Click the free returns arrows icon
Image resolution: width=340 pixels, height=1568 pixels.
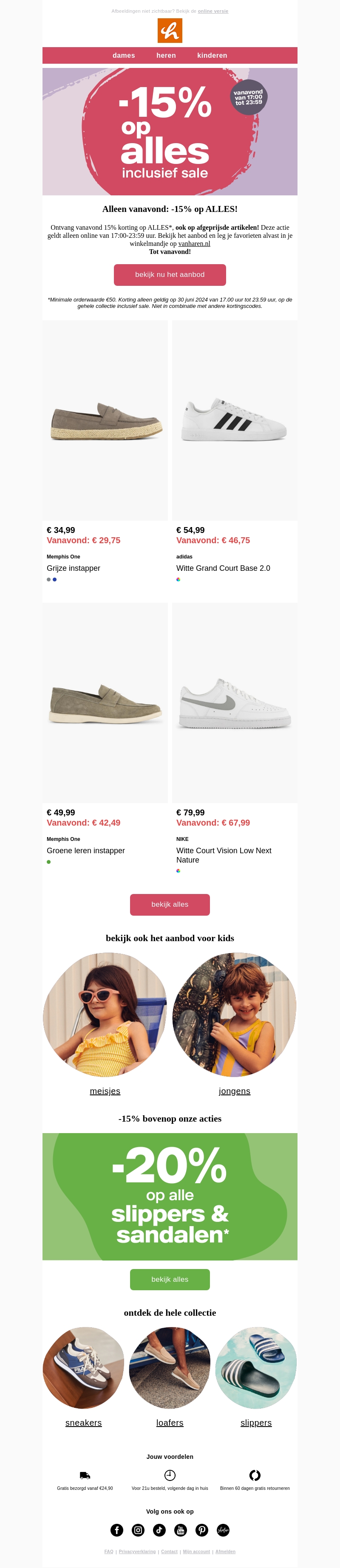(x=255, y=1475)
